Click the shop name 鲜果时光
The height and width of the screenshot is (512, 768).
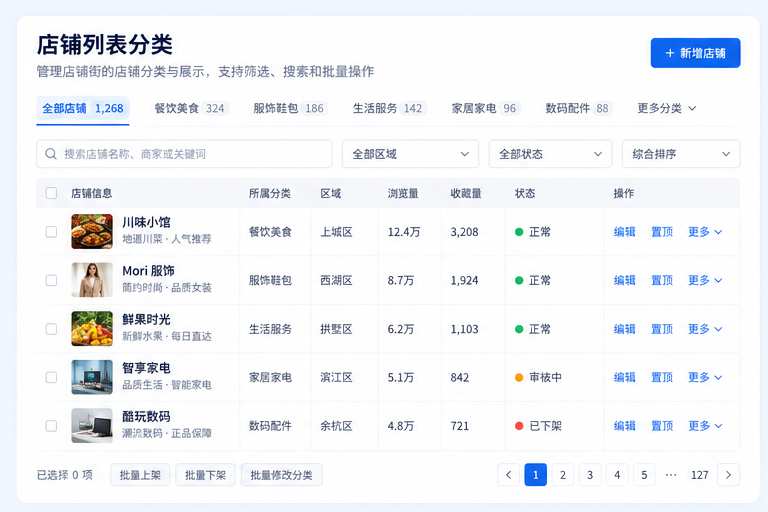146,319
